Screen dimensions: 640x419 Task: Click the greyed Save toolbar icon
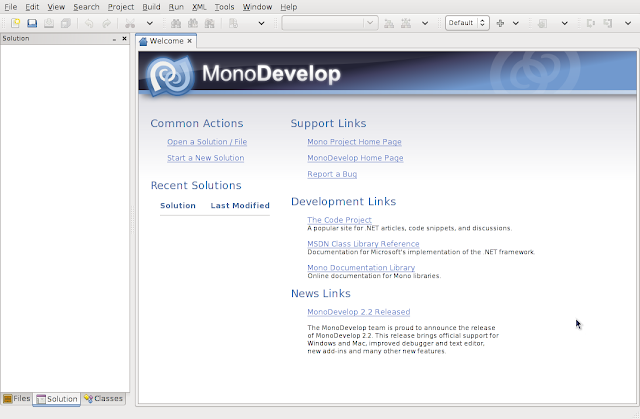pyautogui.click(x=49, y=23)
